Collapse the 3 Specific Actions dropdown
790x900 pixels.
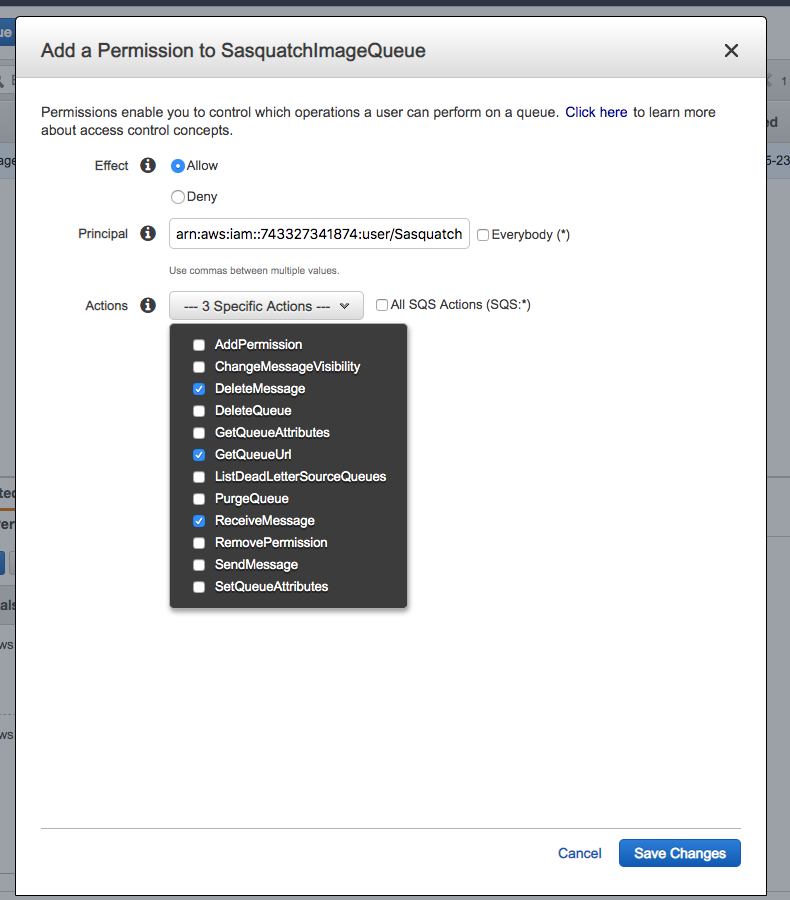click(266, 305)
